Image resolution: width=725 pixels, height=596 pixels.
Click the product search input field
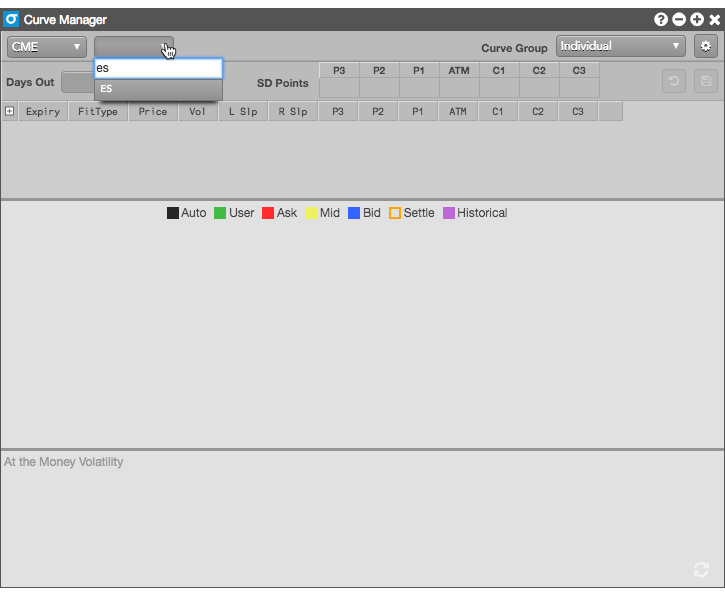pyautogui.click(x=158, y=68)
